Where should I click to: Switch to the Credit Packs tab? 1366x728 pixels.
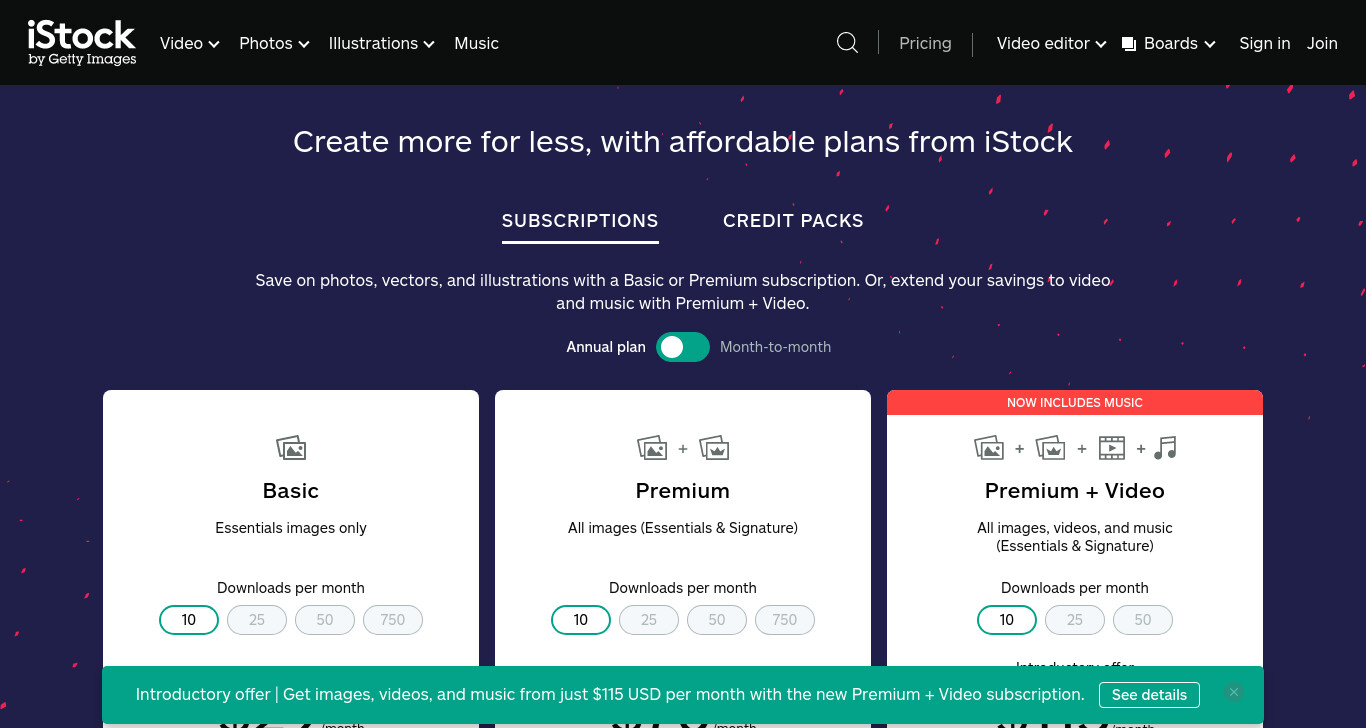pos(793,221)
